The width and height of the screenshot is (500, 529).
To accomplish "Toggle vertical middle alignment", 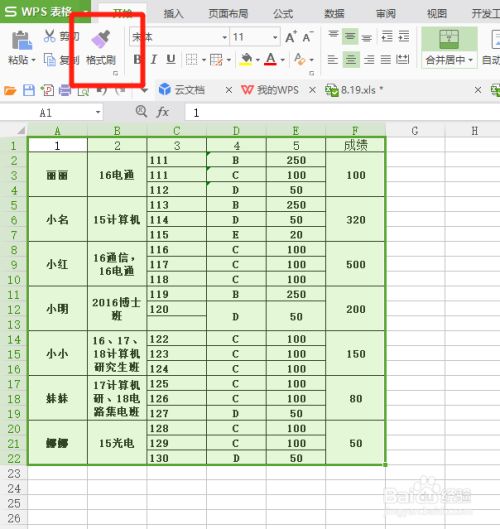I will (350, 36).
